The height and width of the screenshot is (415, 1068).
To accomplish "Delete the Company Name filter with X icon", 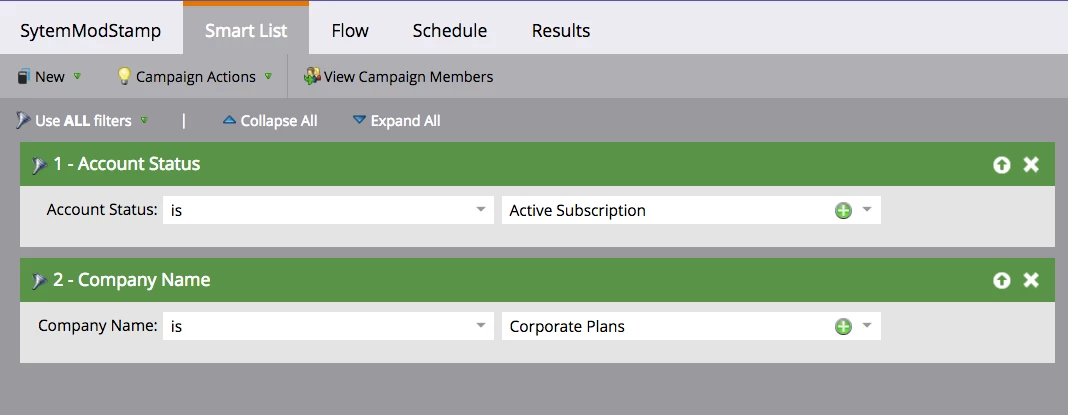I will pyautogui.click(x=1031, y=281).
